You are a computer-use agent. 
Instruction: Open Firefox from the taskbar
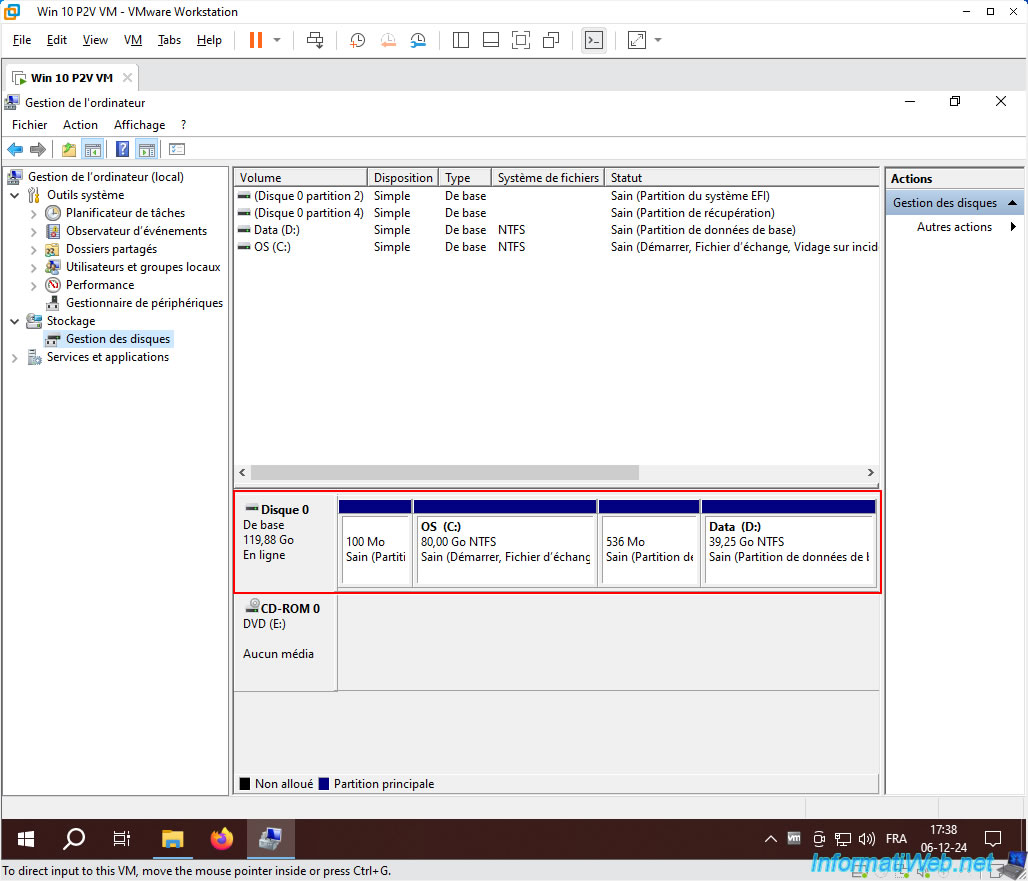[x=222, y=838]
